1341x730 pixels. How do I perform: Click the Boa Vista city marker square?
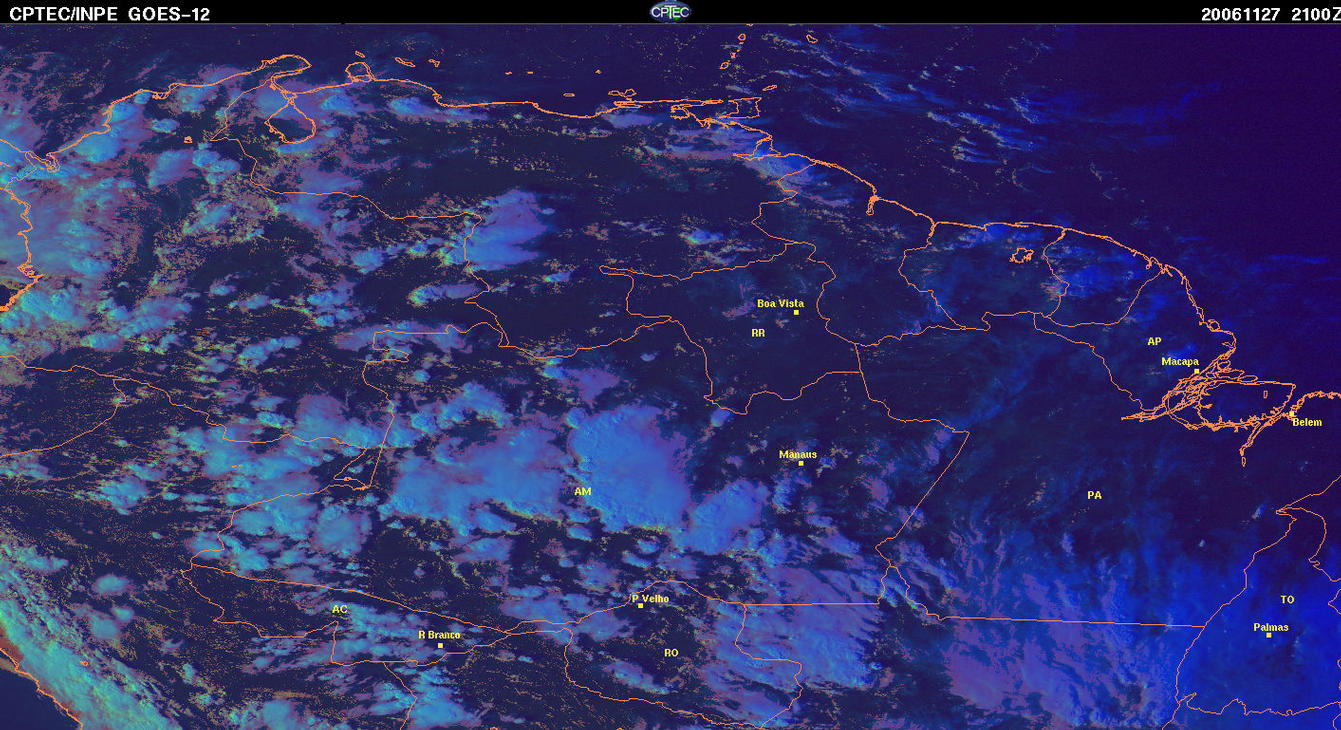coord(796,312)
